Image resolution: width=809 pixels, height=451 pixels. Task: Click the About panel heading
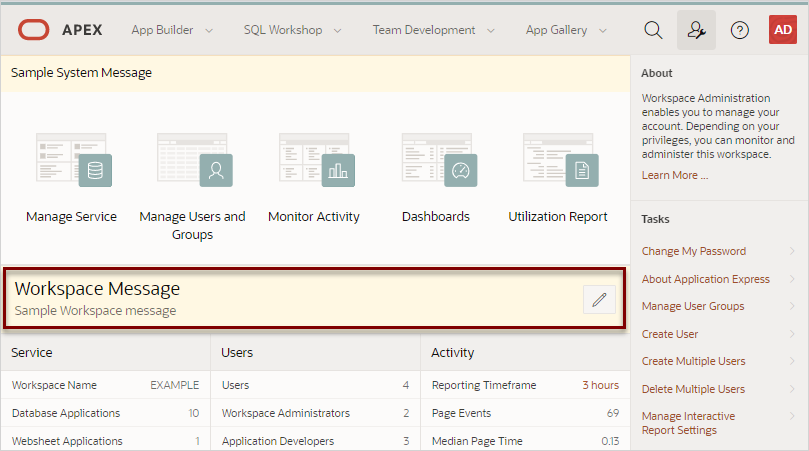coord(656,73)
